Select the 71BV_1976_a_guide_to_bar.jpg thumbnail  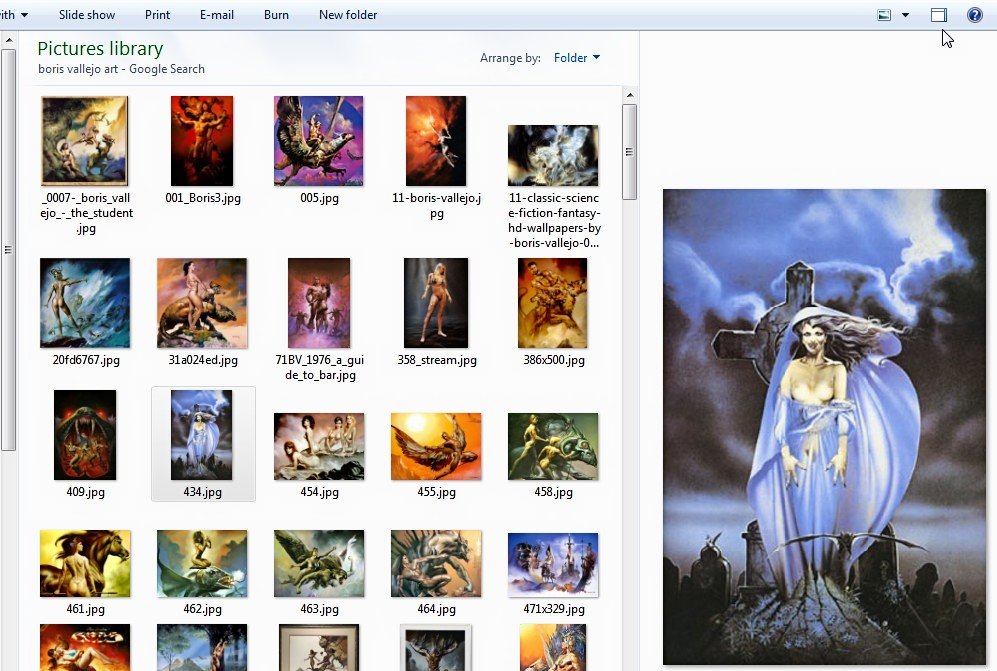click(x=319, y=303)
